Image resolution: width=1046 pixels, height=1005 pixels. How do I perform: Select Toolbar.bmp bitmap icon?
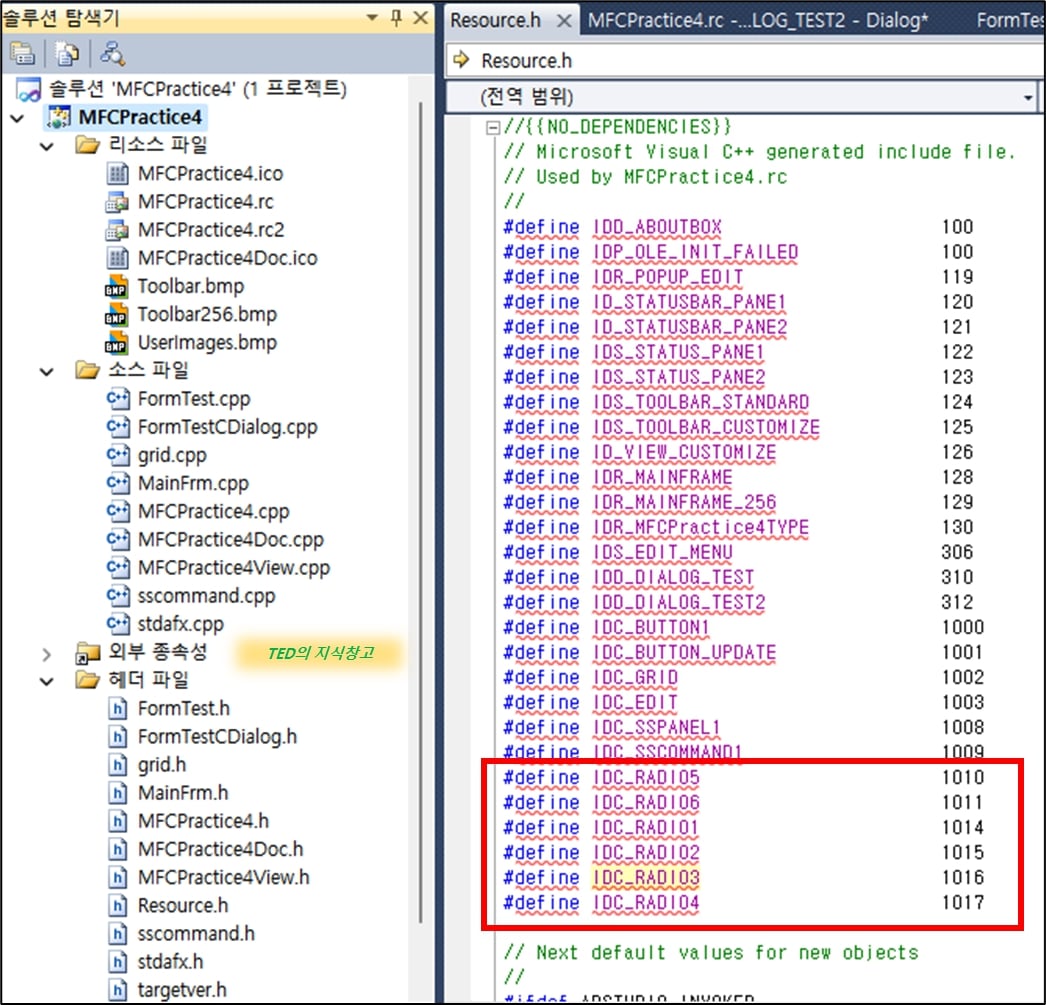coord(116,286)
